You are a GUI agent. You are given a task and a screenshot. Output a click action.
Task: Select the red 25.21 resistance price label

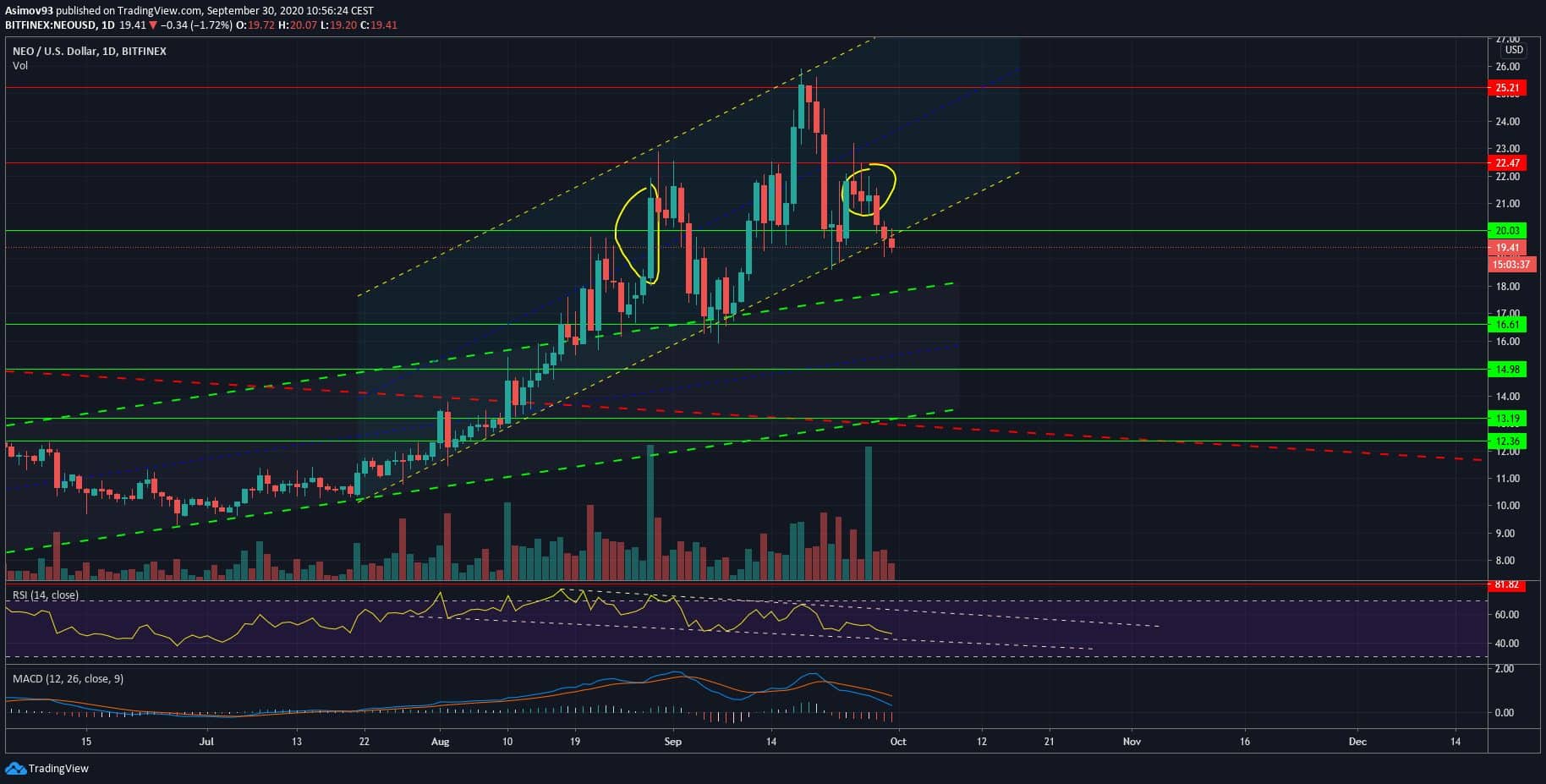[1507, 88]
